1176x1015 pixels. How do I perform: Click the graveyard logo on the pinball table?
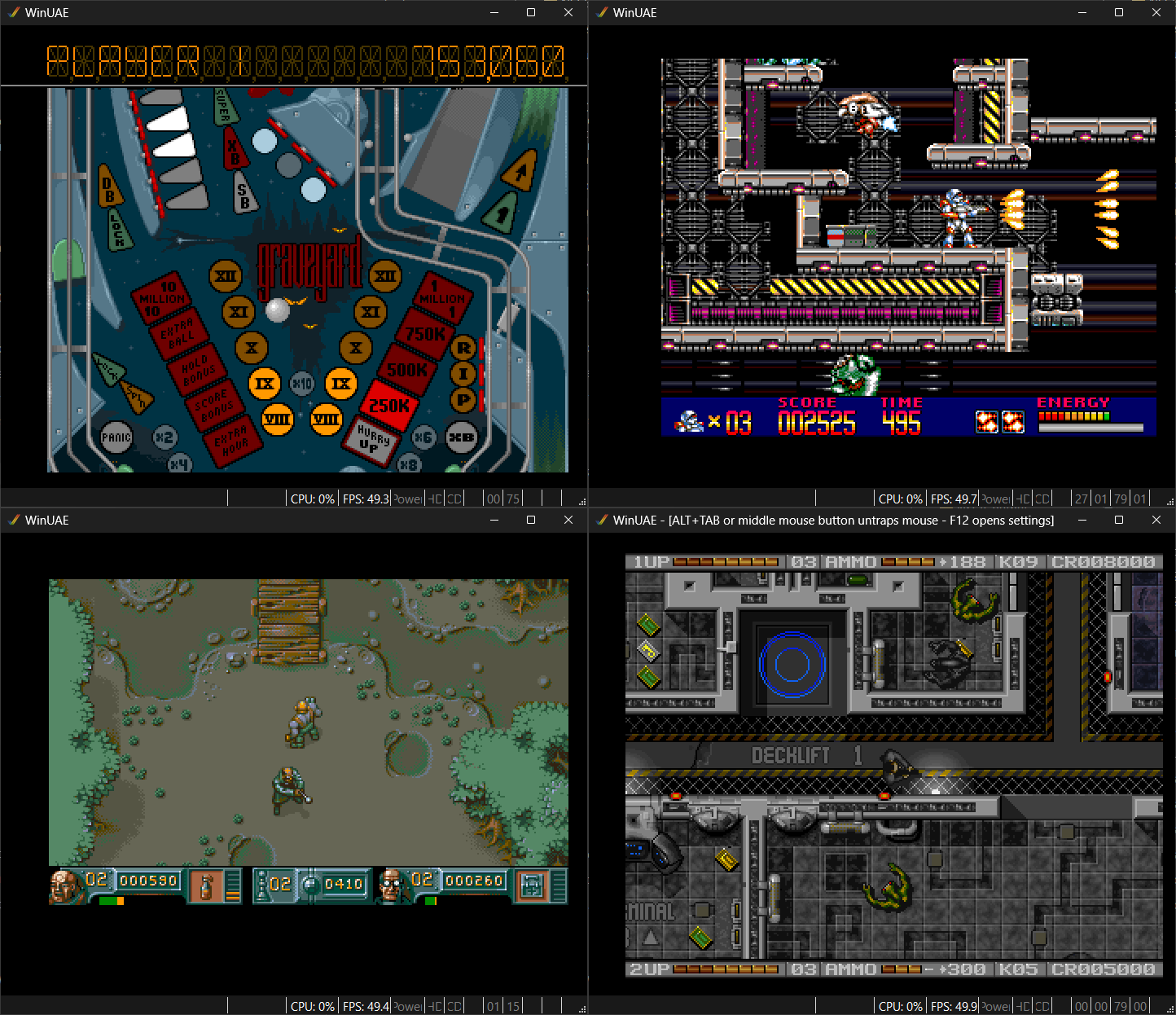pyautogui.click(x=309, y=269)
